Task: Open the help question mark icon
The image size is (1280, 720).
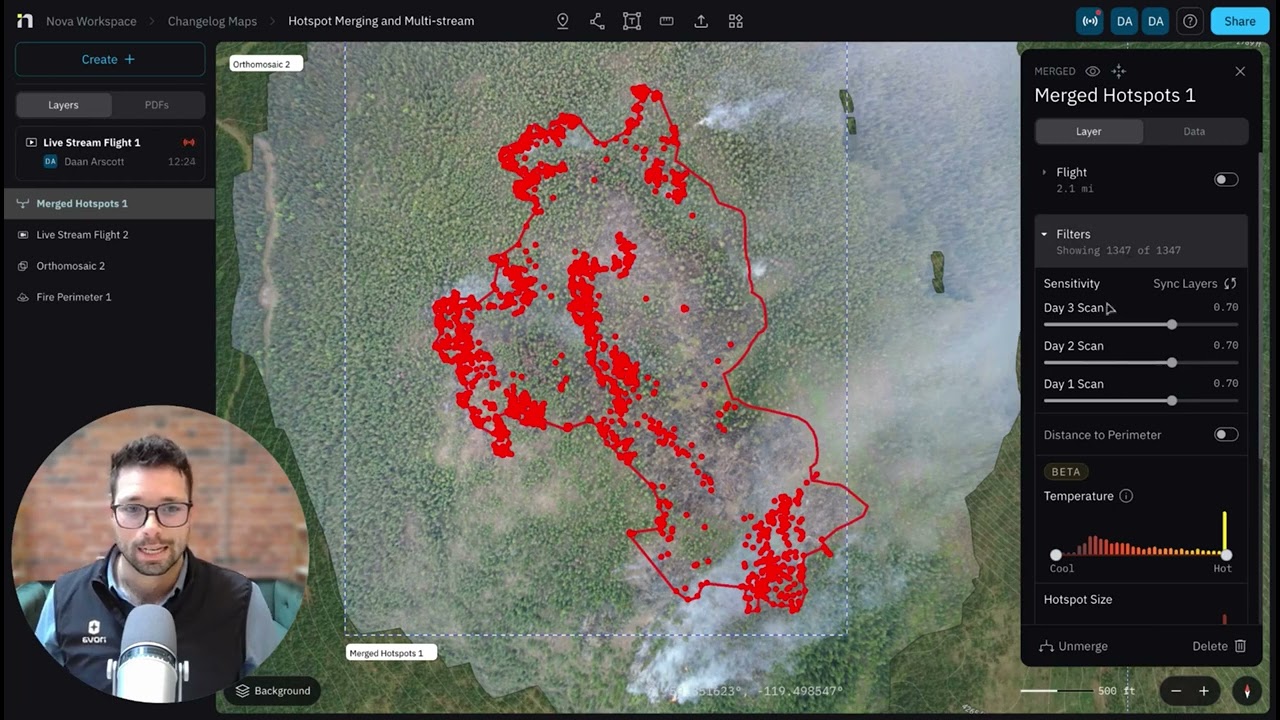Action: coord(1190,21)
